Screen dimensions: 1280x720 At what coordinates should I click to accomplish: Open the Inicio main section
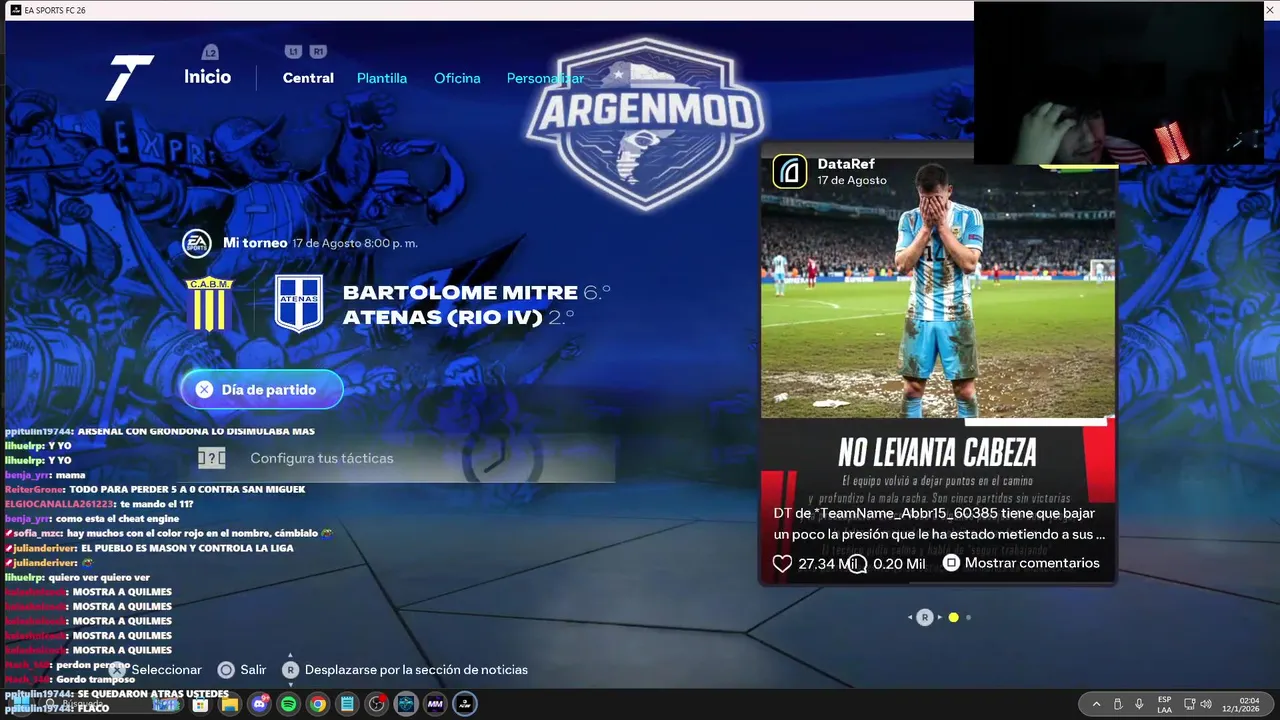tap(207, 77)
